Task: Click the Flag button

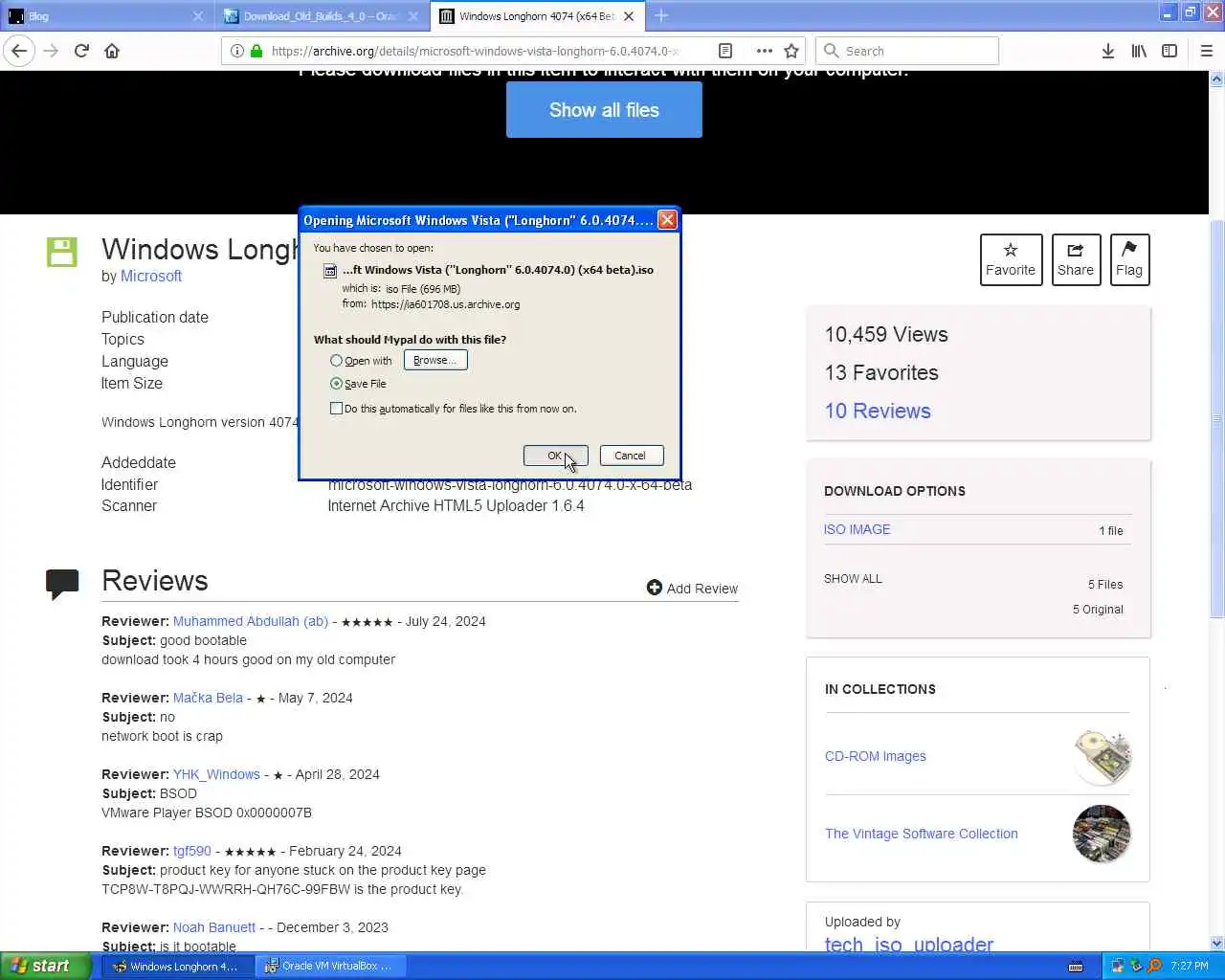Action: point(1129,259)
